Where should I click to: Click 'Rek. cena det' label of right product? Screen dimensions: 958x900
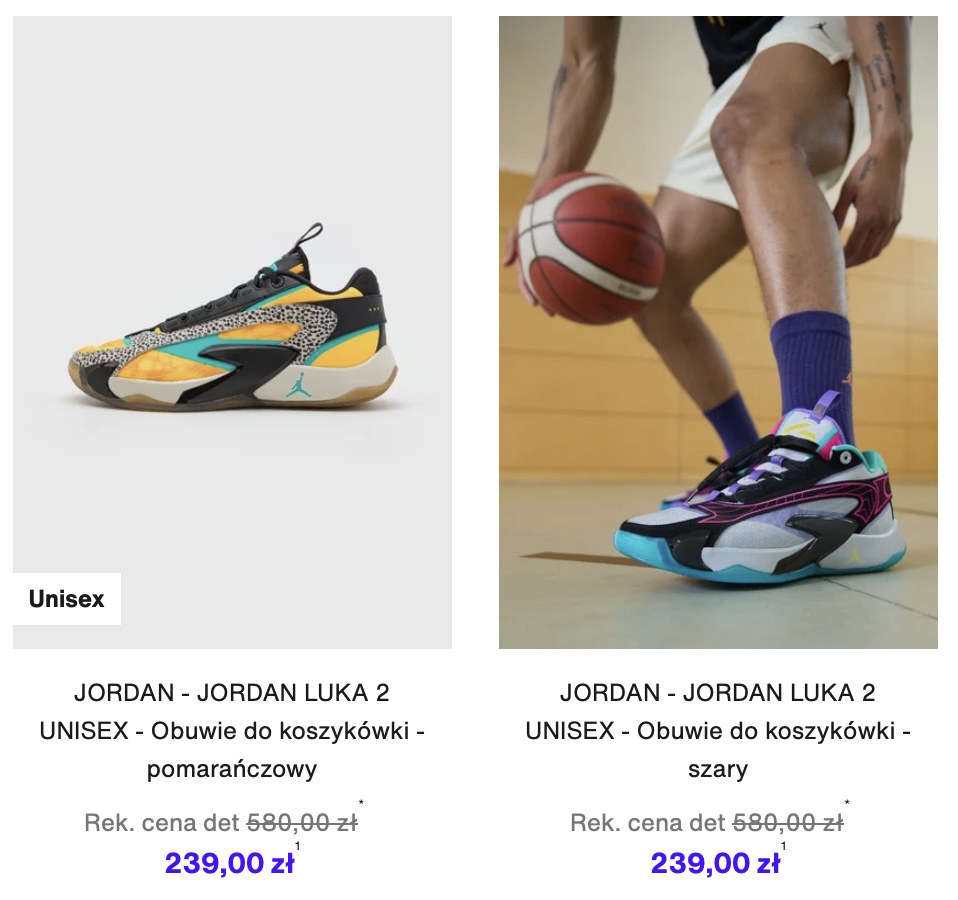point(648,824)
